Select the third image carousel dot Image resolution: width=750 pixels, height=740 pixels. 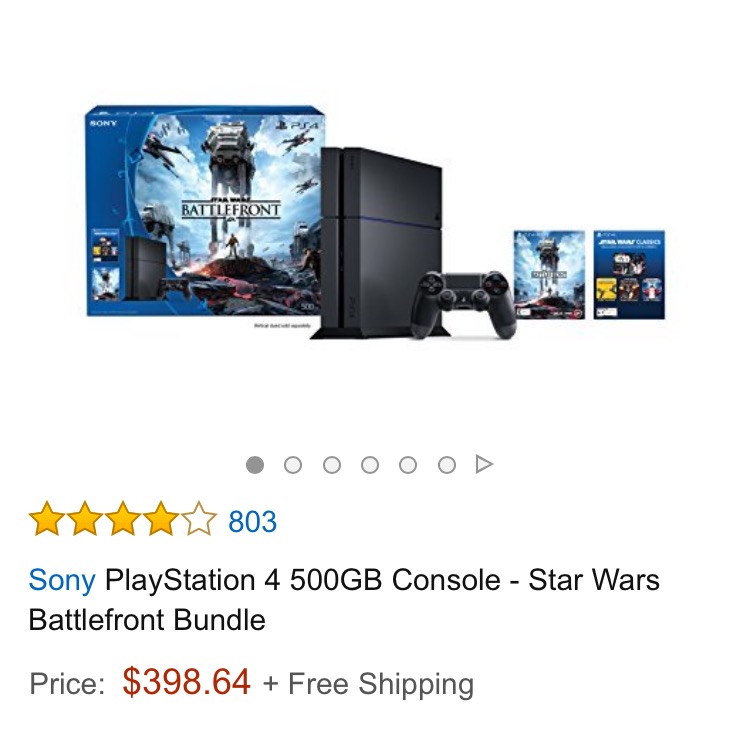pyautogui.click(x=331, y=464)
